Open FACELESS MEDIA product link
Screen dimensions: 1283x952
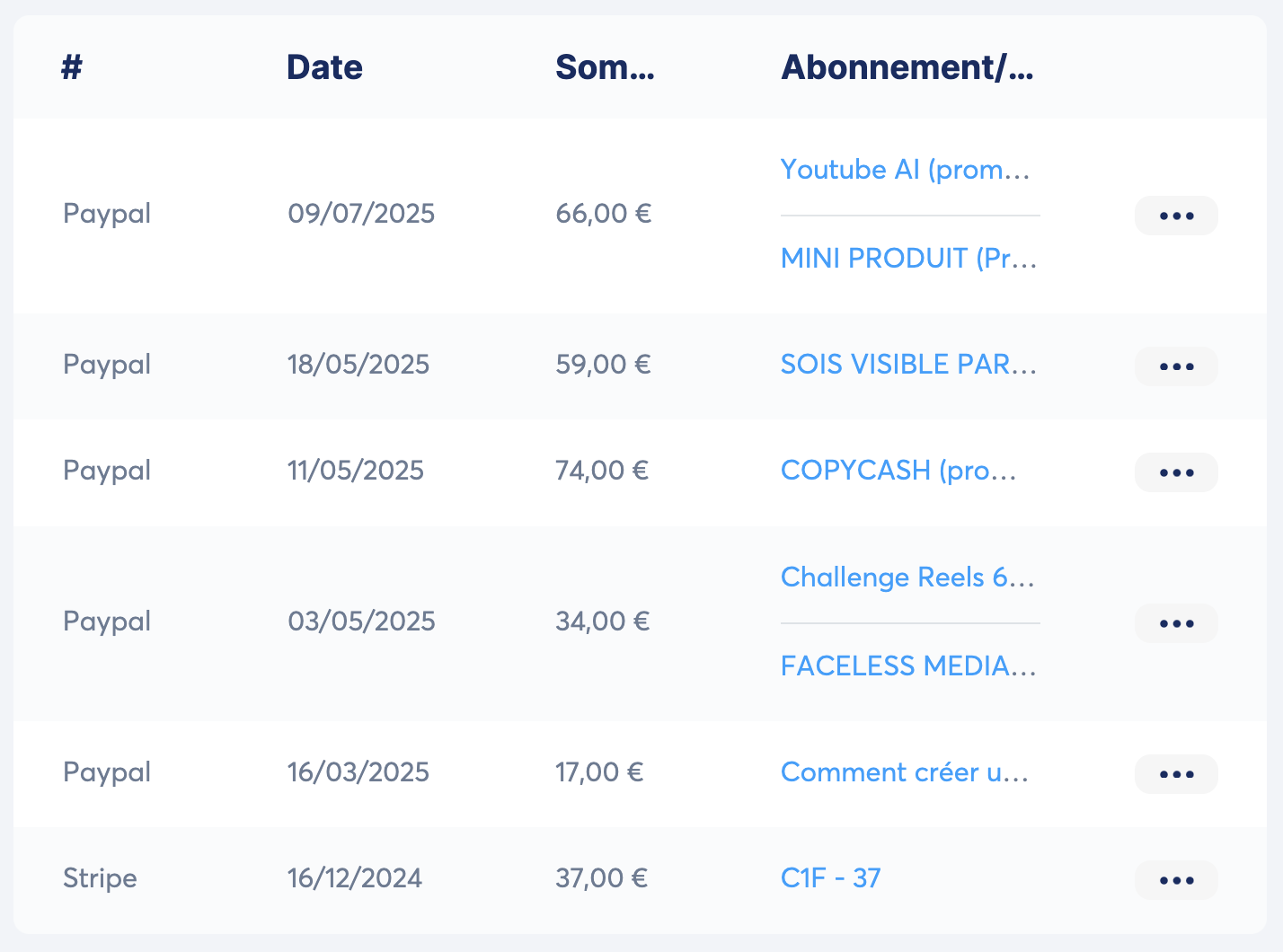[x=907, y=666]
